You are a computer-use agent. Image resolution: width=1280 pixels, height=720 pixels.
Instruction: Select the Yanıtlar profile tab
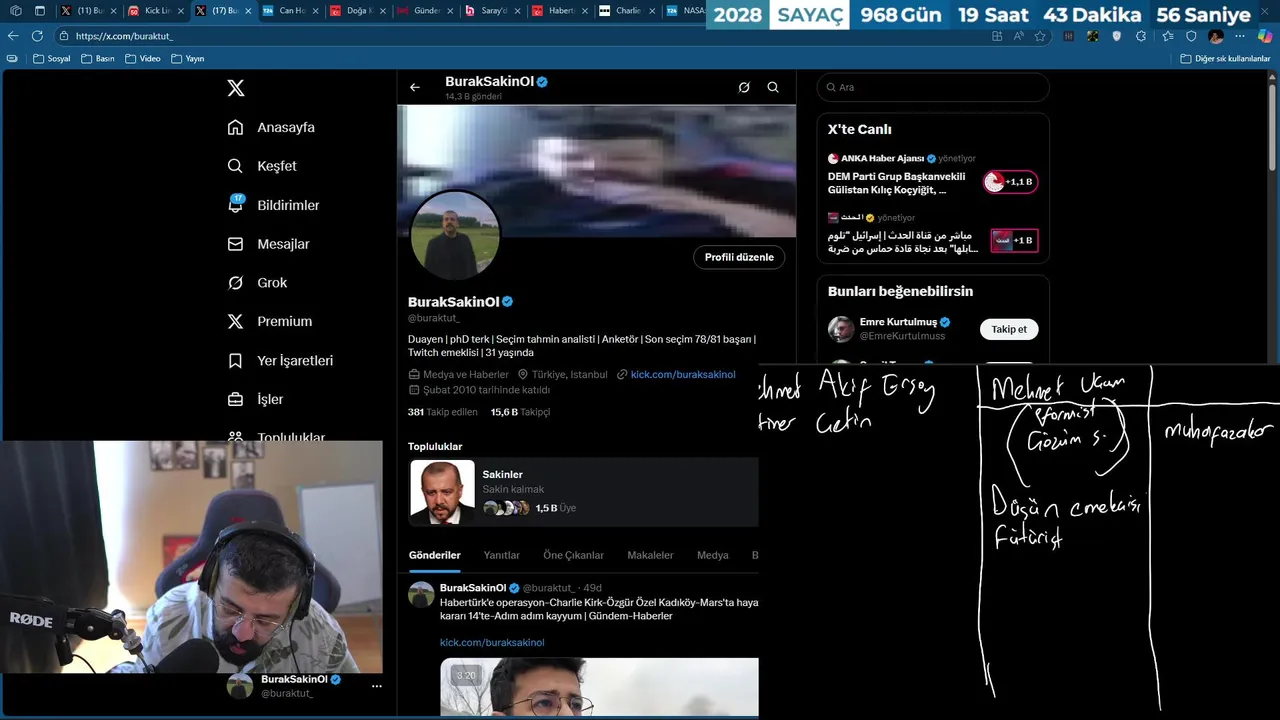(x=502, y=555)
